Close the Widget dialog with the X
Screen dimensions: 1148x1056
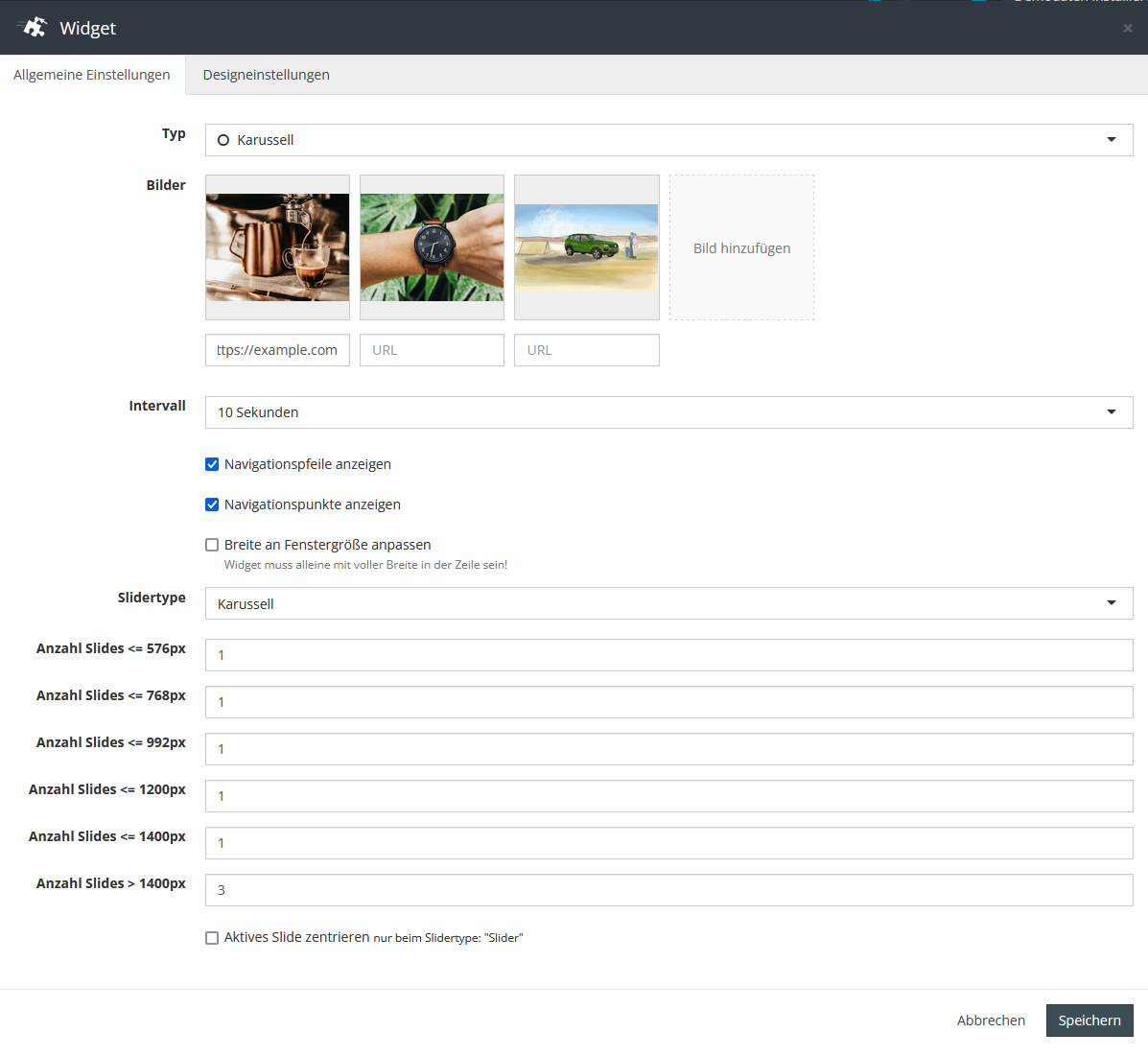[1128, 28]
